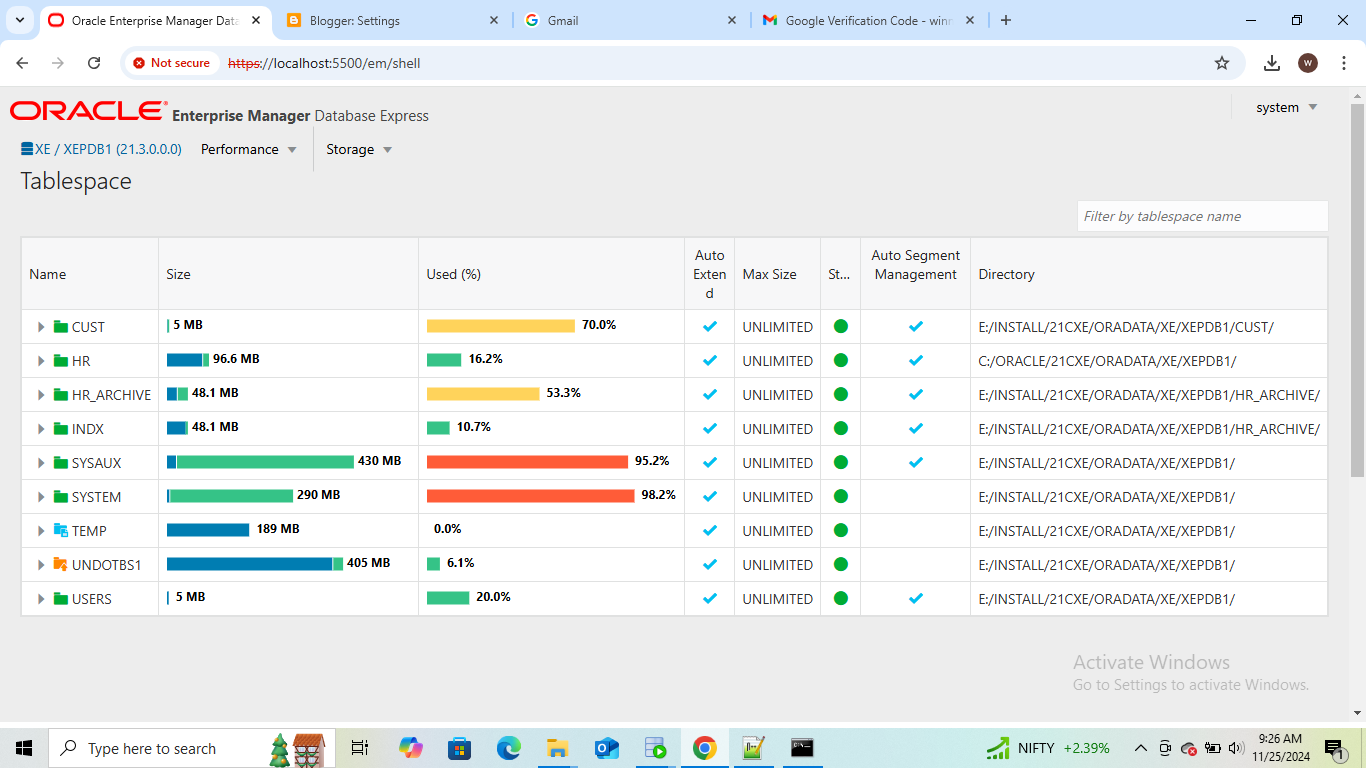Open the command prompt taskbar icon

(802, 748)
